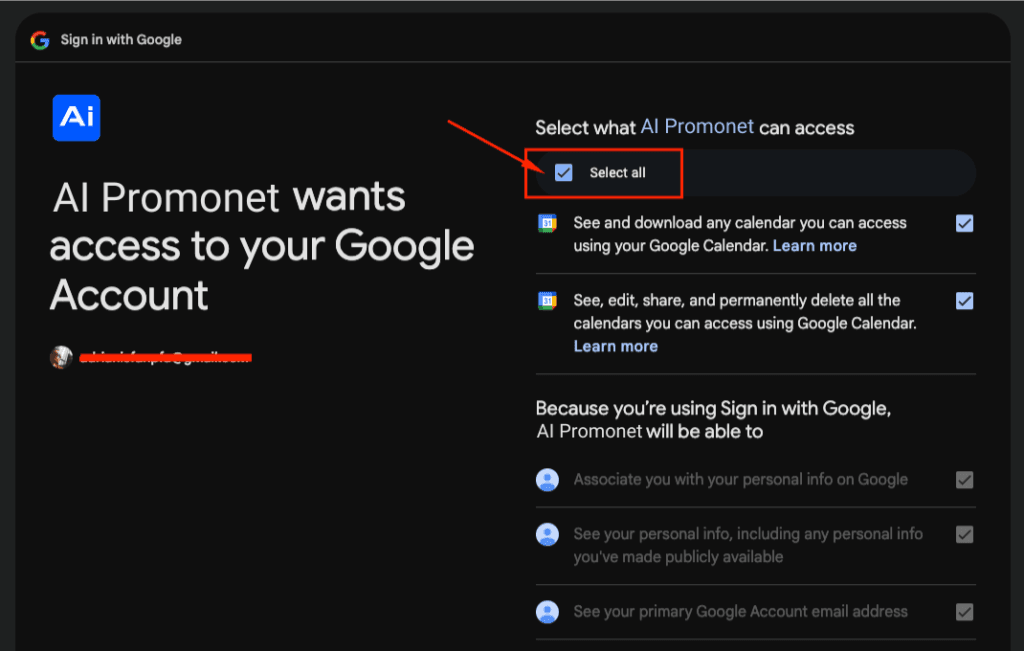Uncheck the see and download calendars permission
The height and width of the screenshot is (651, 1024).
click(x=964, y=223)
